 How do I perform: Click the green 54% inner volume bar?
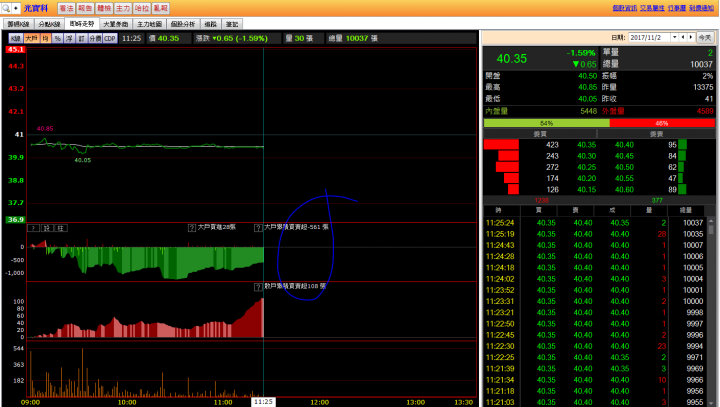click(x=546, y=123)
